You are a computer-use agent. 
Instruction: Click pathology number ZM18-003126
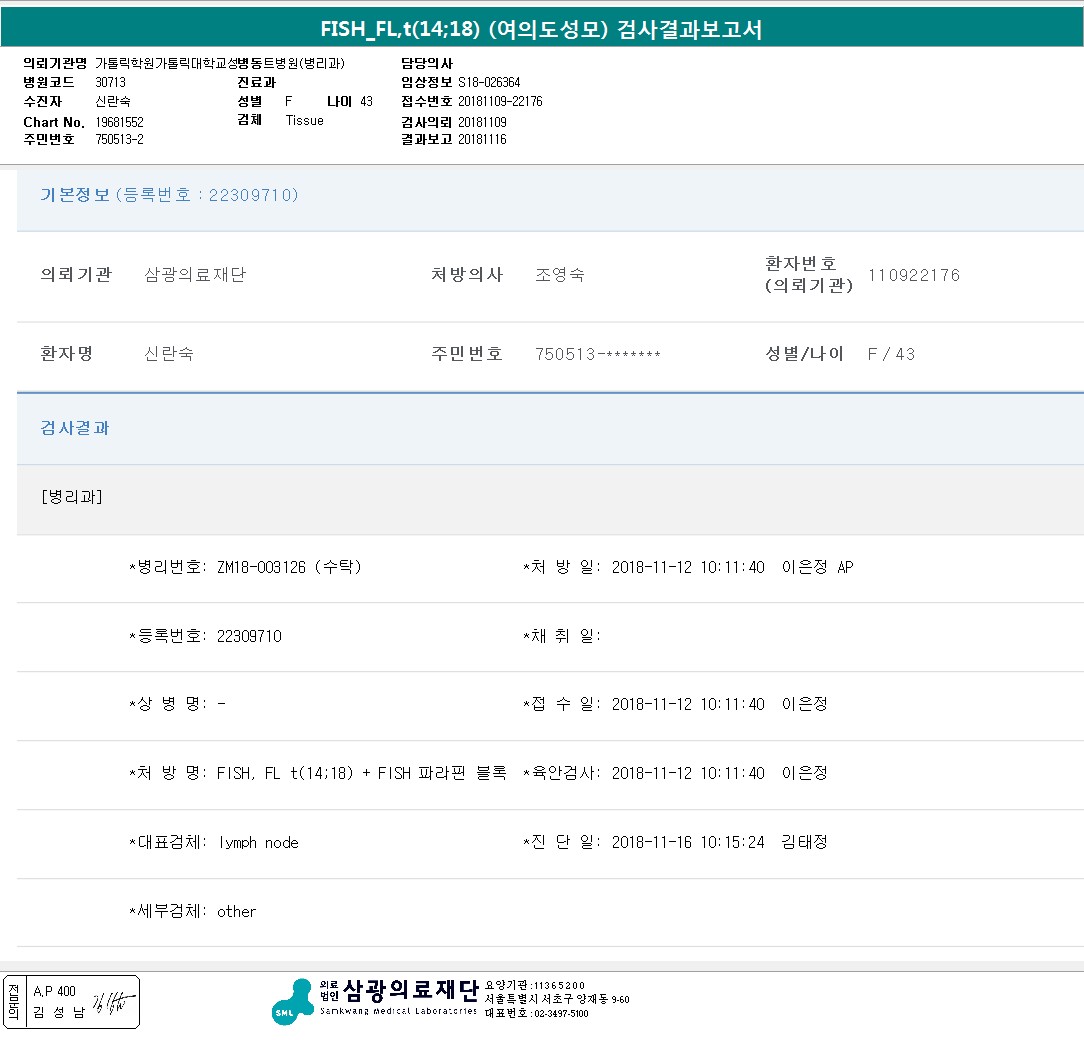tap(261, 568)
